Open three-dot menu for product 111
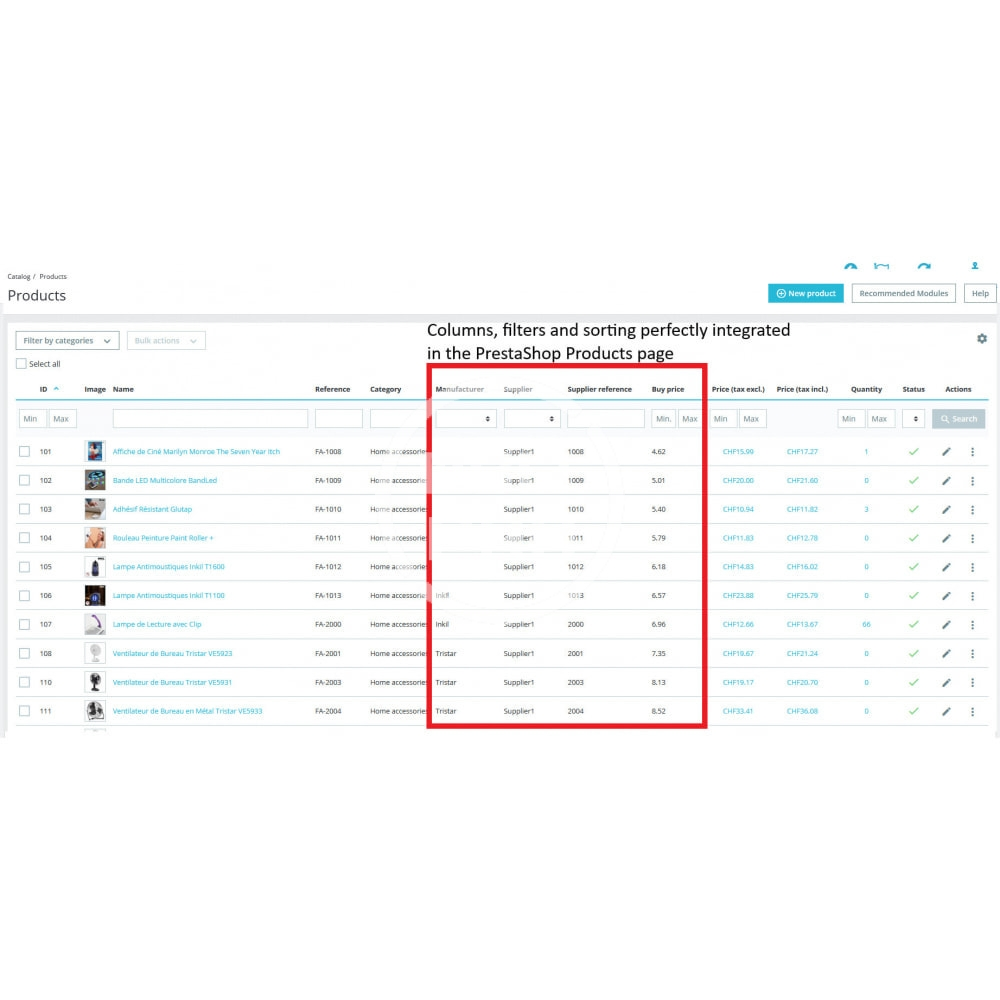This screenshot has width=1000, height=1000. coord(972,711)
